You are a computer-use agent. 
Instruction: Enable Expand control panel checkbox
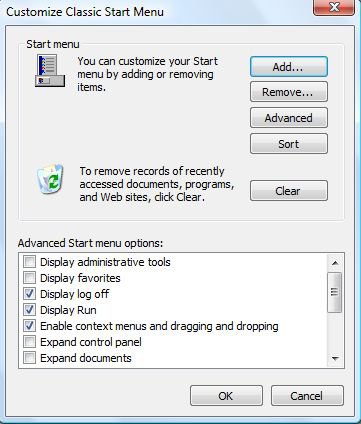(x=29, y=342)
